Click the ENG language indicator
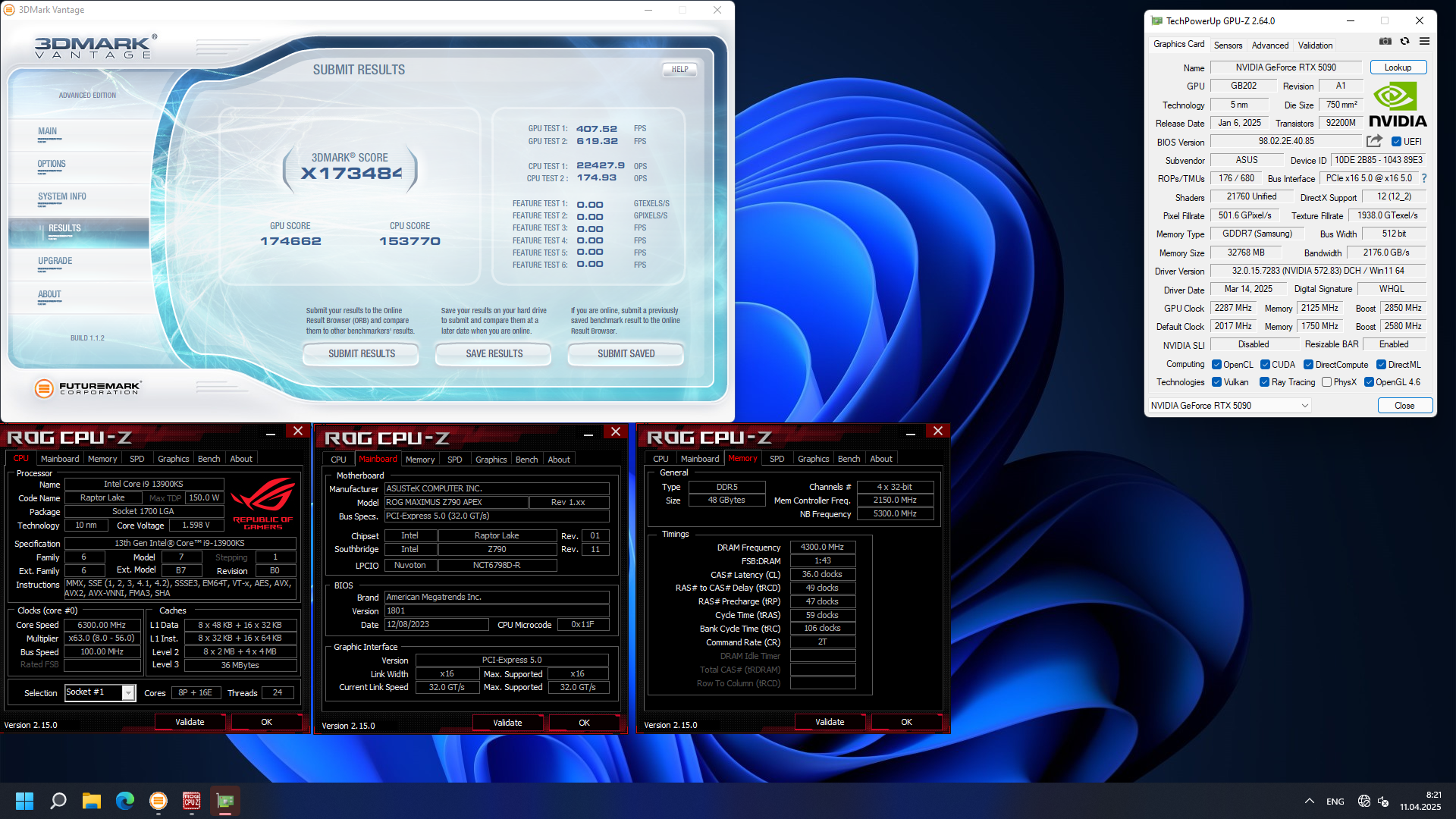The height and width of the screenshot is (819, 1456). (x=1335, y=802)
